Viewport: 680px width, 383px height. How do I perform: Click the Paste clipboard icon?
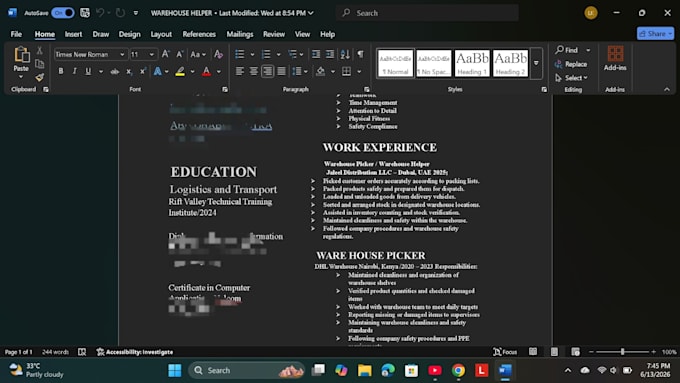(x=21, y=55)
